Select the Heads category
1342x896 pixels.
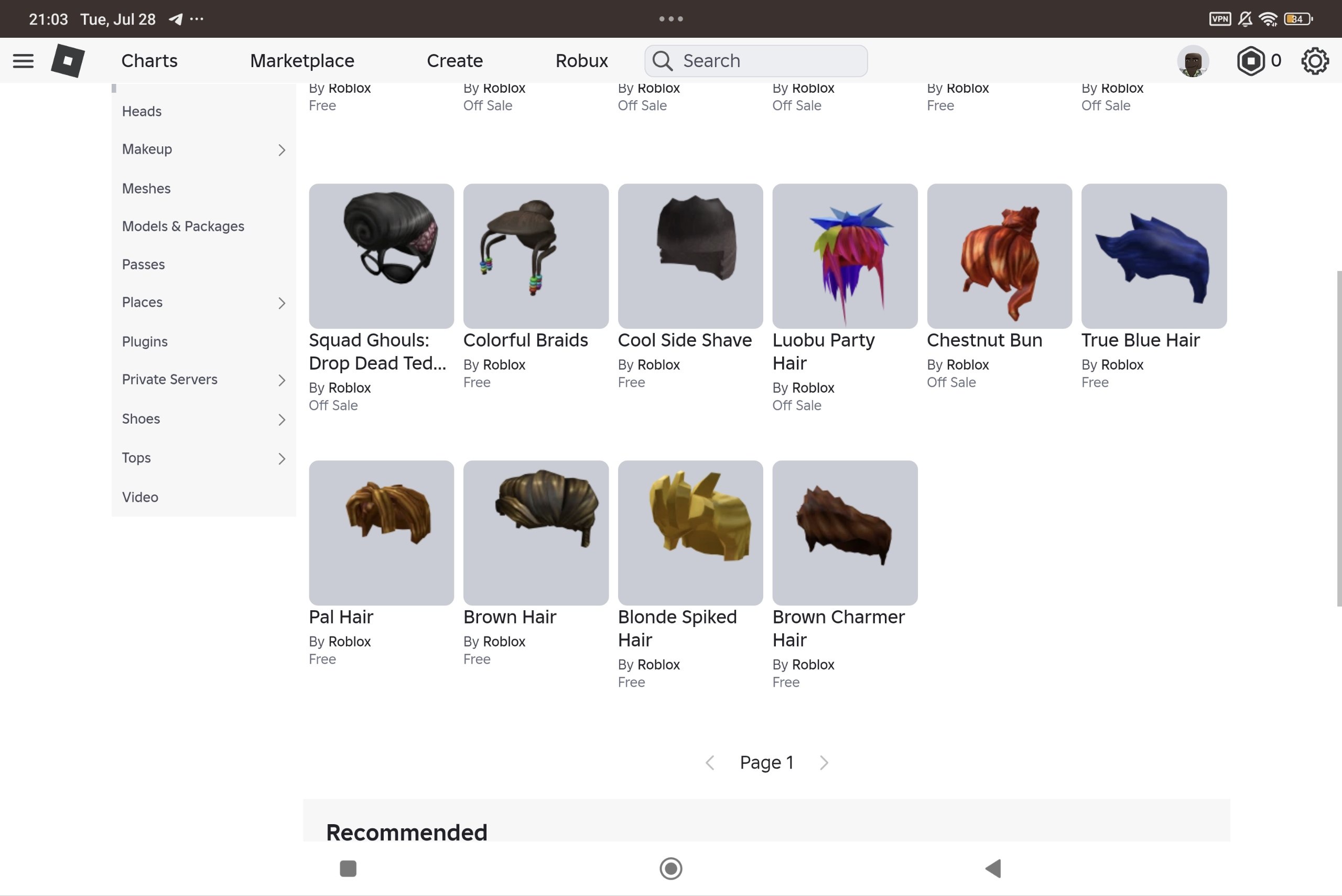[x=142, y=112]
